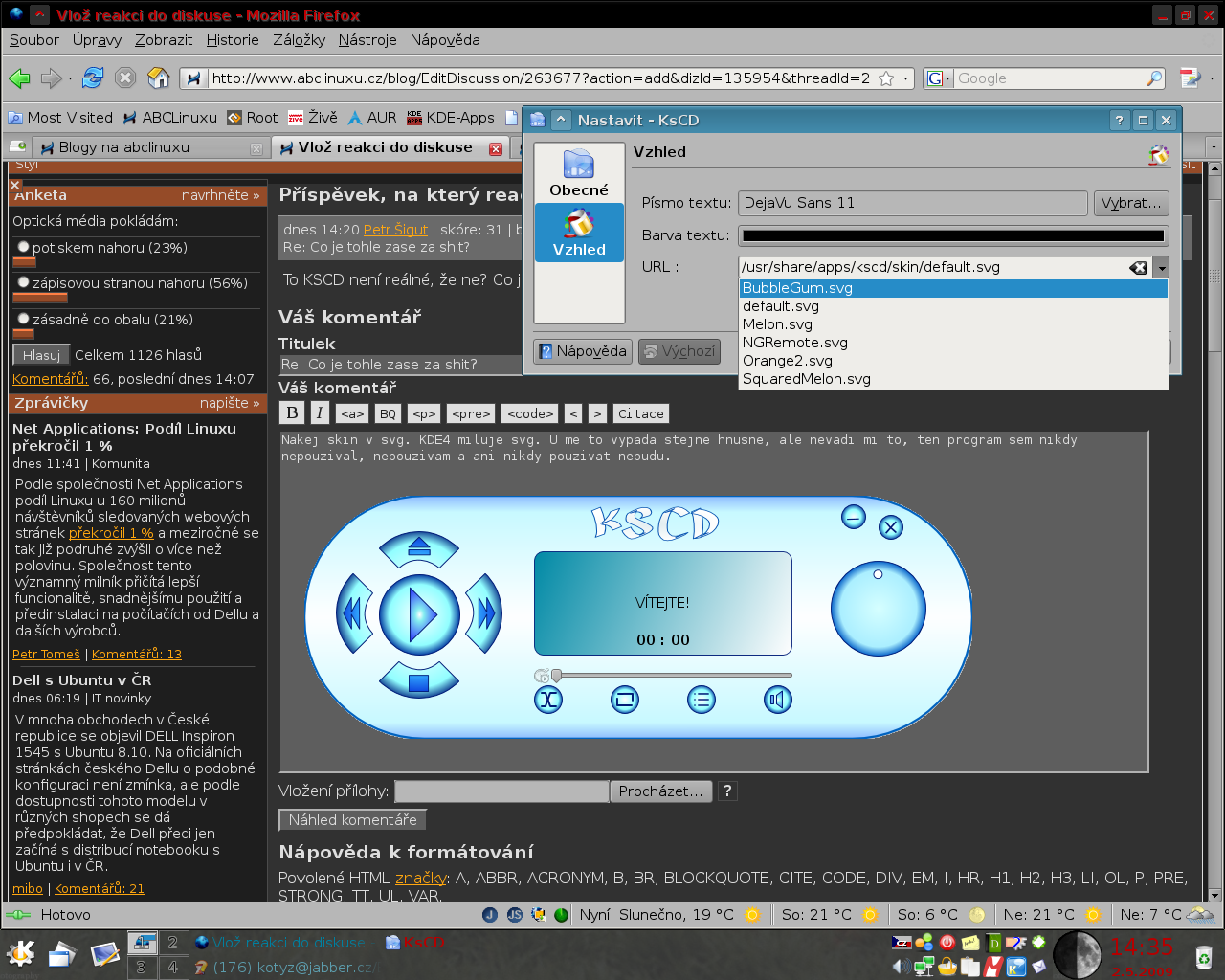Viewport: 1225px width, 980px height.
Task: Go back using Firefox back arrow
Action: [19, 78]
